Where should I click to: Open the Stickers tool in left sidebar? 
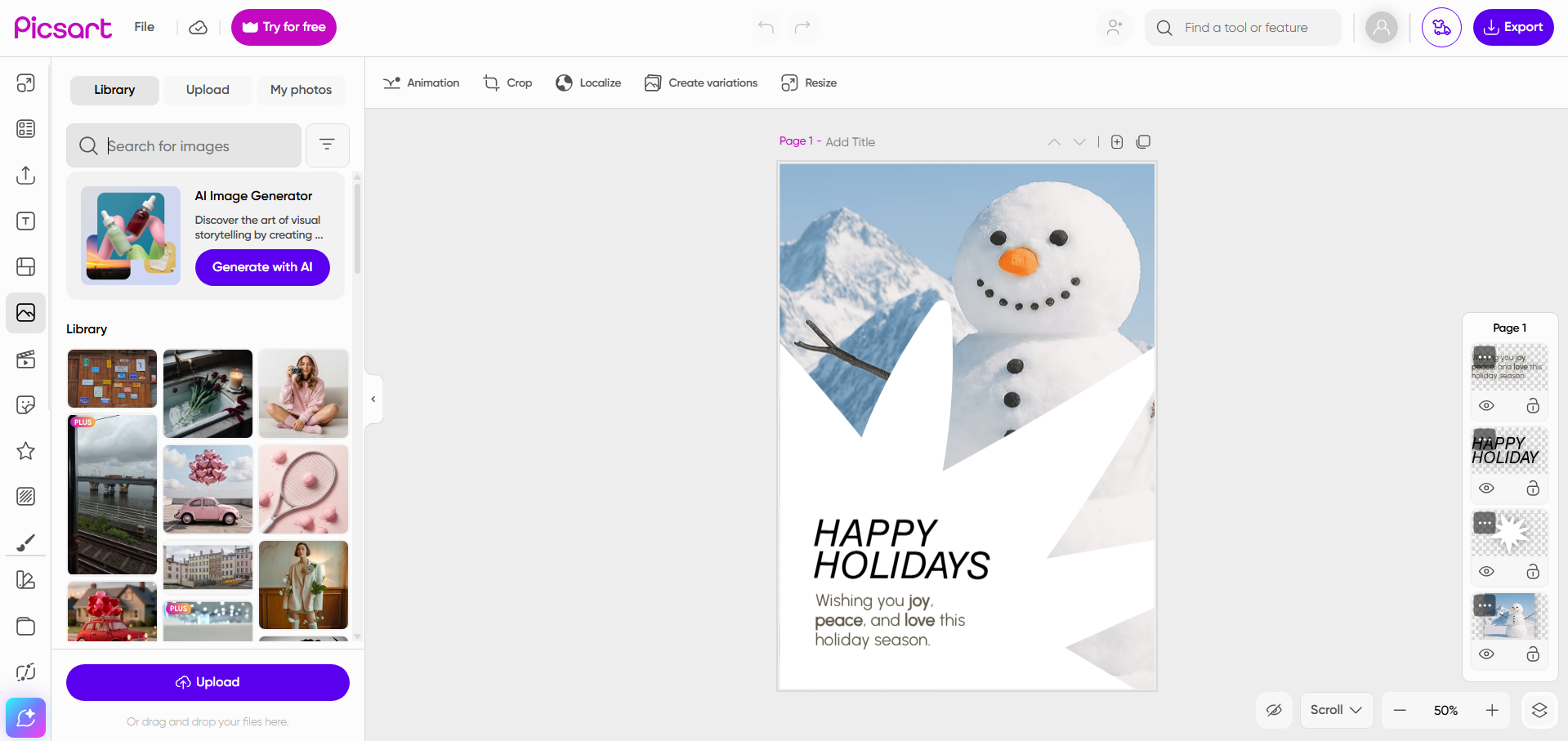click(26, 405)
